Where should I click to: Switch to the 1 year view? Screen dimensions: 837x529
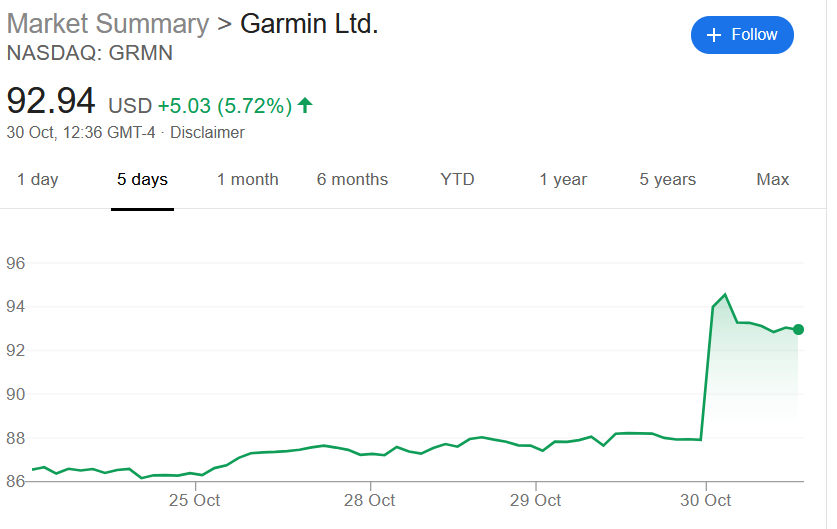563,179
